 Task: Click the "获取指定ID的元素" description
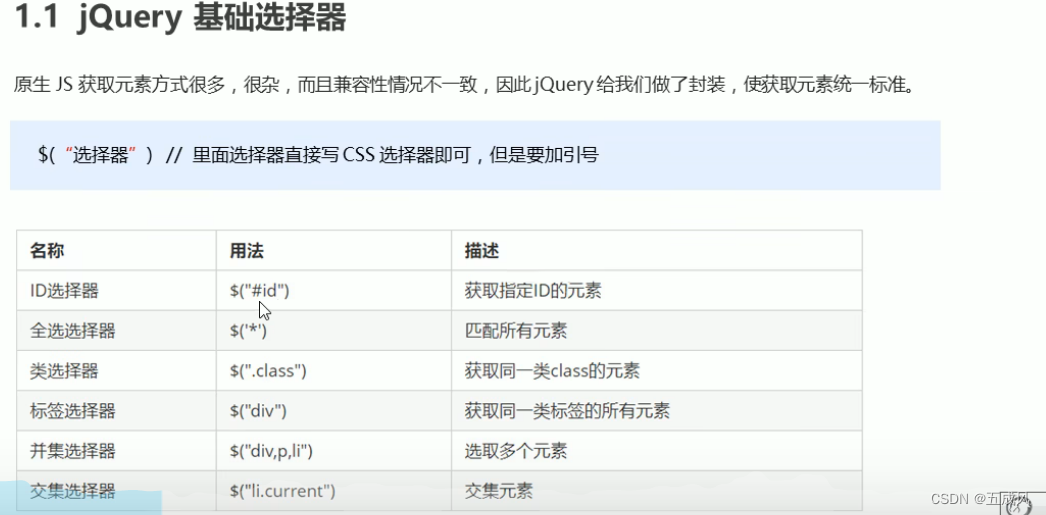point(533,290)
